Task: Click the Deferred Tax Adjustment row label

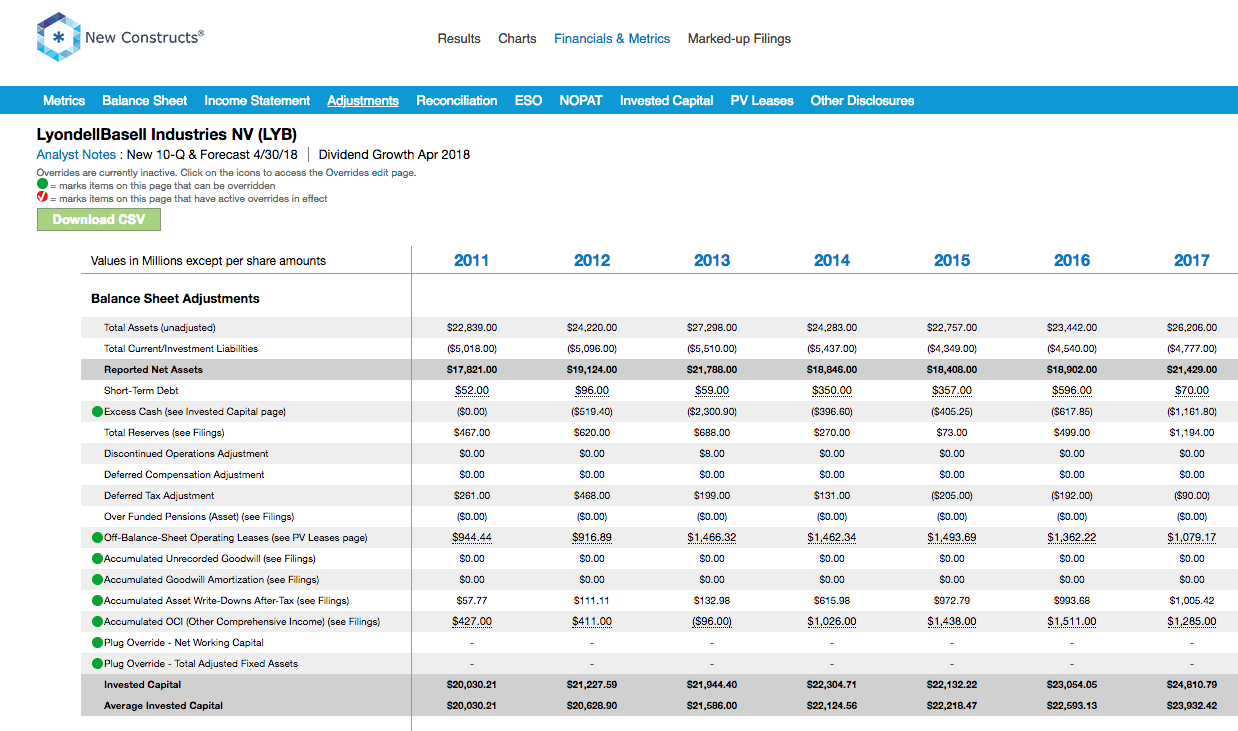Action: (x=159, y=496)
